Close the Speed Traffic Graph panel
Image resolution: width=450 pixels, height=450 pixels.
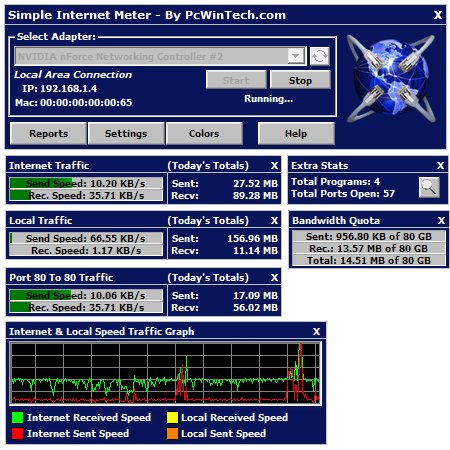(317, 332)
